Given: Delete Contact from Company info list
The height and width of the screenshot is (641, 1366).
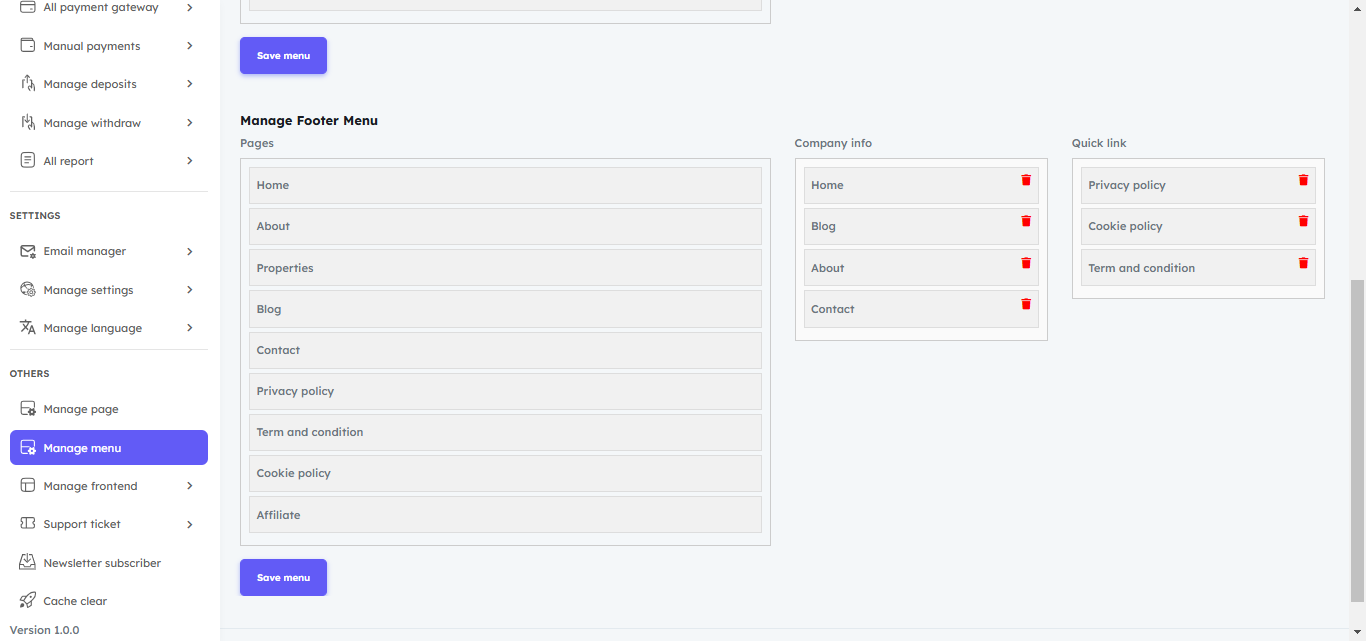Looking at the screenshot, I should coord(1025,304).
